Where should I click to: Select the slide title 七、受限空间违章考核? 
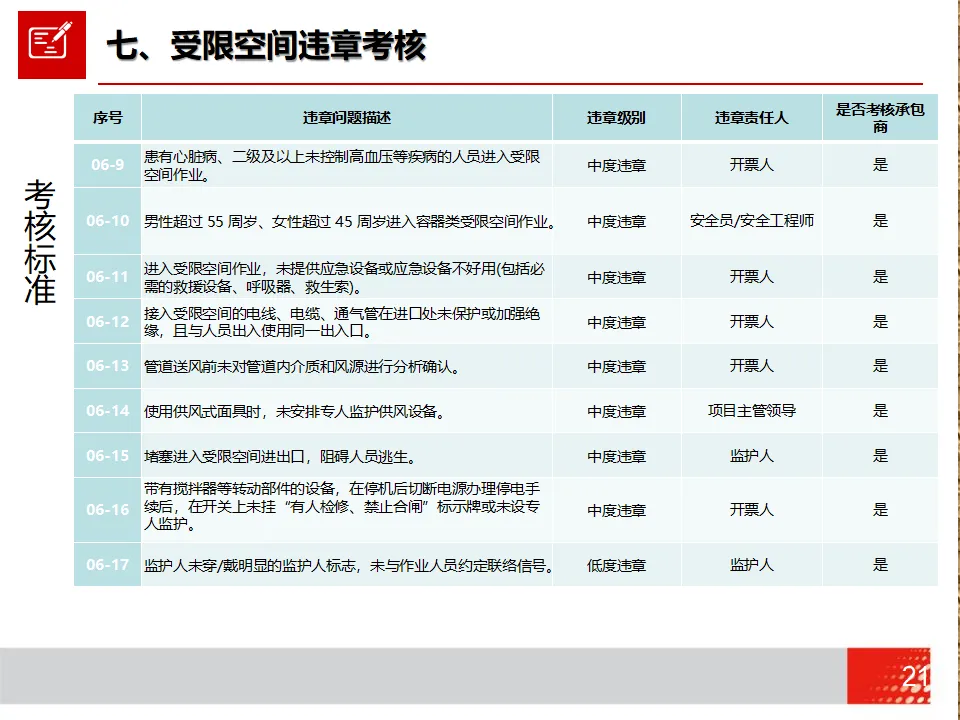[267, 45]
